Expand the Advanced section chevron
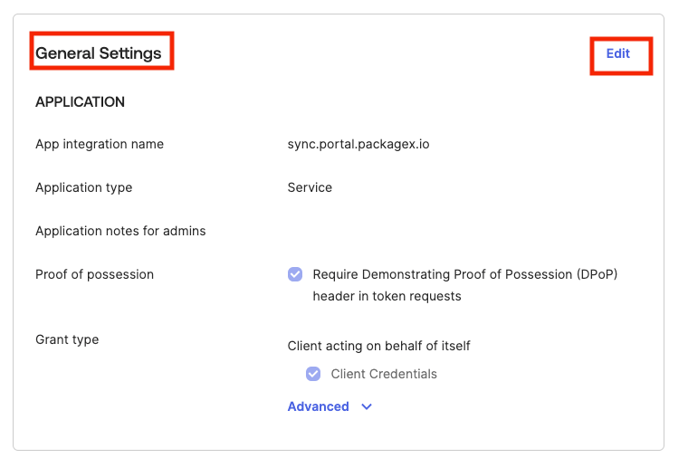 coord(367,407)
